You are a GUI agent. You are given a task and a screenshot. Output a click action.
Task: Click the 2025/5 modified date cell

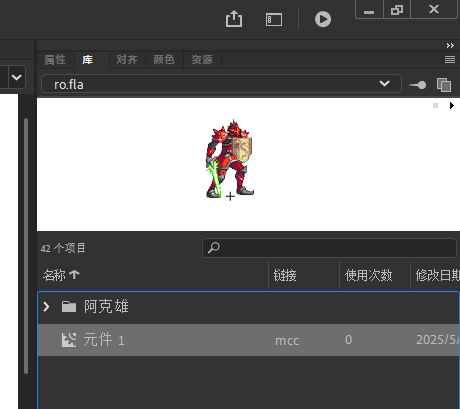438,340
